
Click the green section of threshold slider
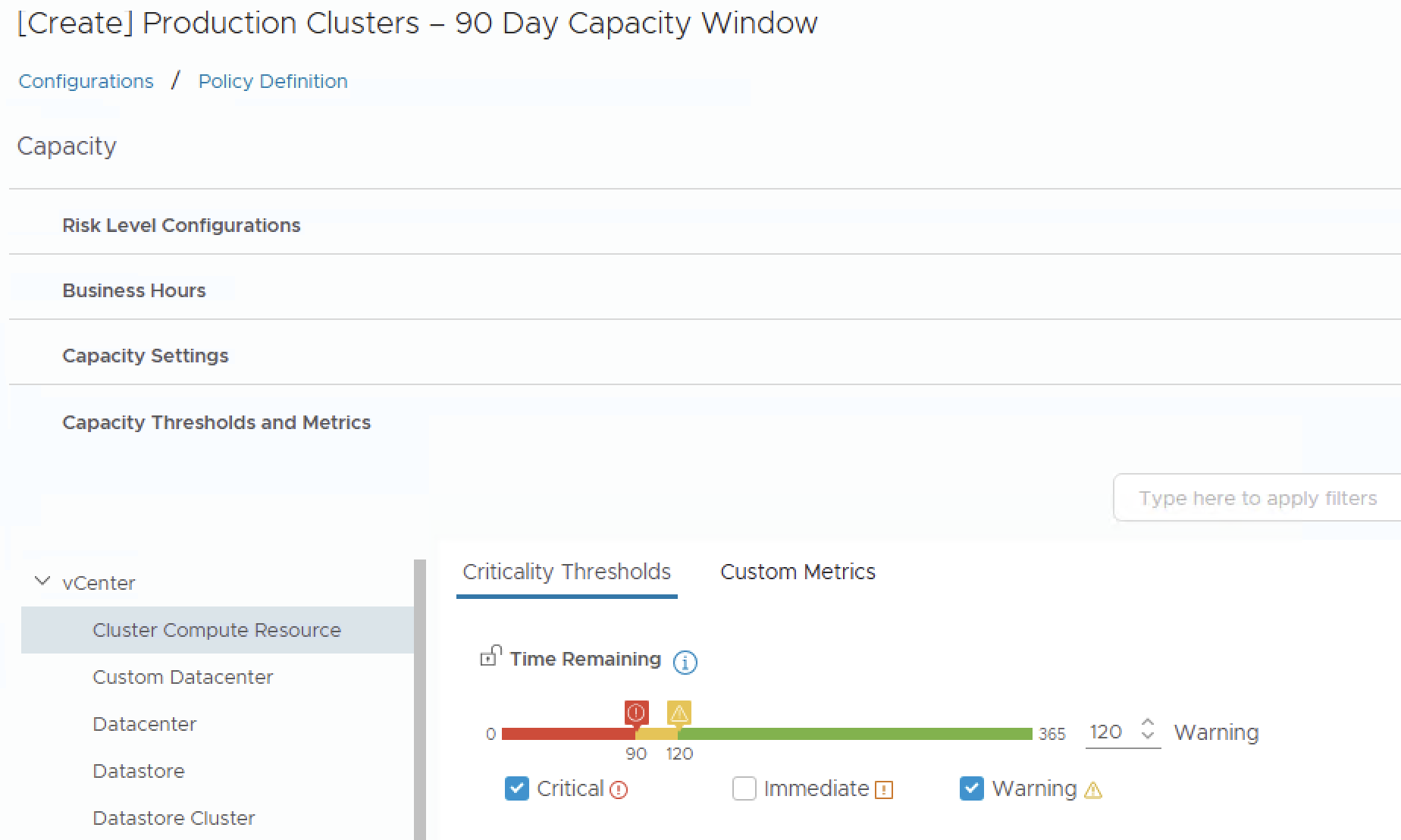coord(854,734)
